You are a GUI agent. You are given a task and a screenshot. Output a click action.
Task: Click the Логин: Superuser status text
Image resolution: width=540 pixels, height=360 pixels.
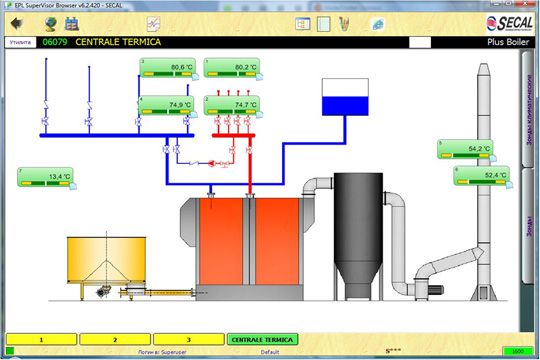click(x=162, y=352)
